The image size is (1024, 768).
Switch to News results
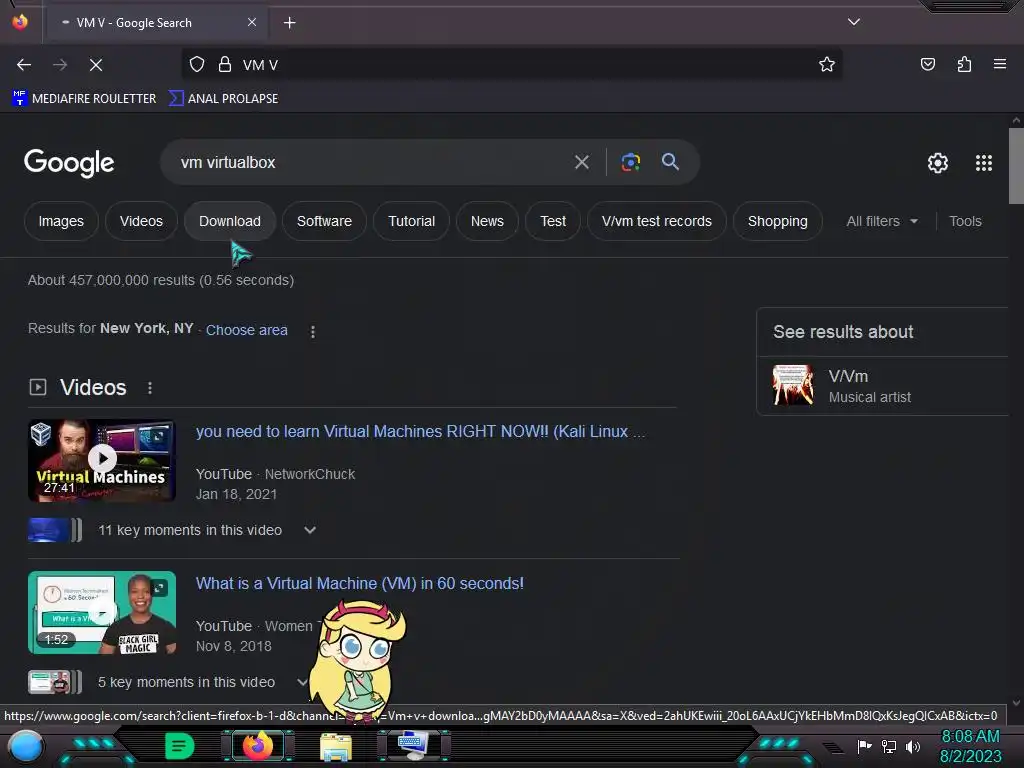tap(487, 221)
